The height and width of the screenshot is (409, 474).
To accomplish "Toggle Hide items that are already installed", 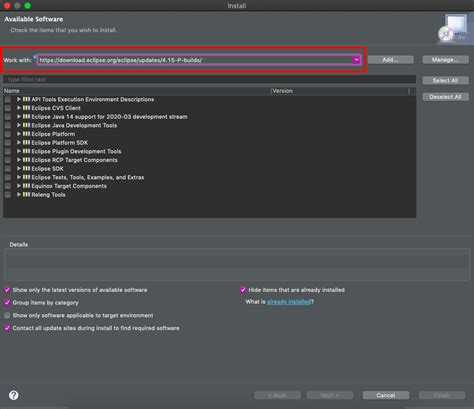I will [243, 290].
